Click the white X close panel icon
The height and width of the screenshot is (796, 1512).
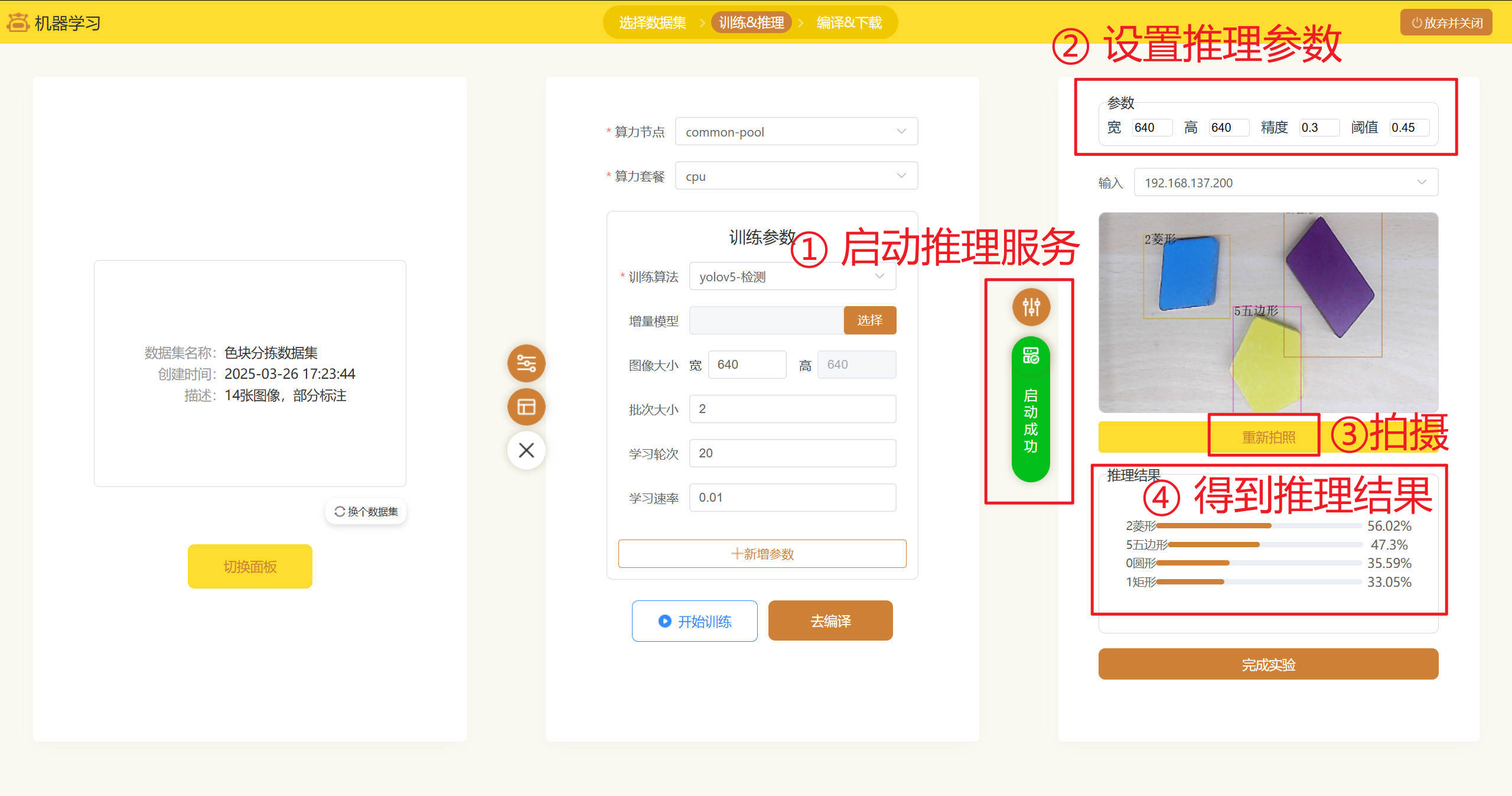click(x=526, y=450)
